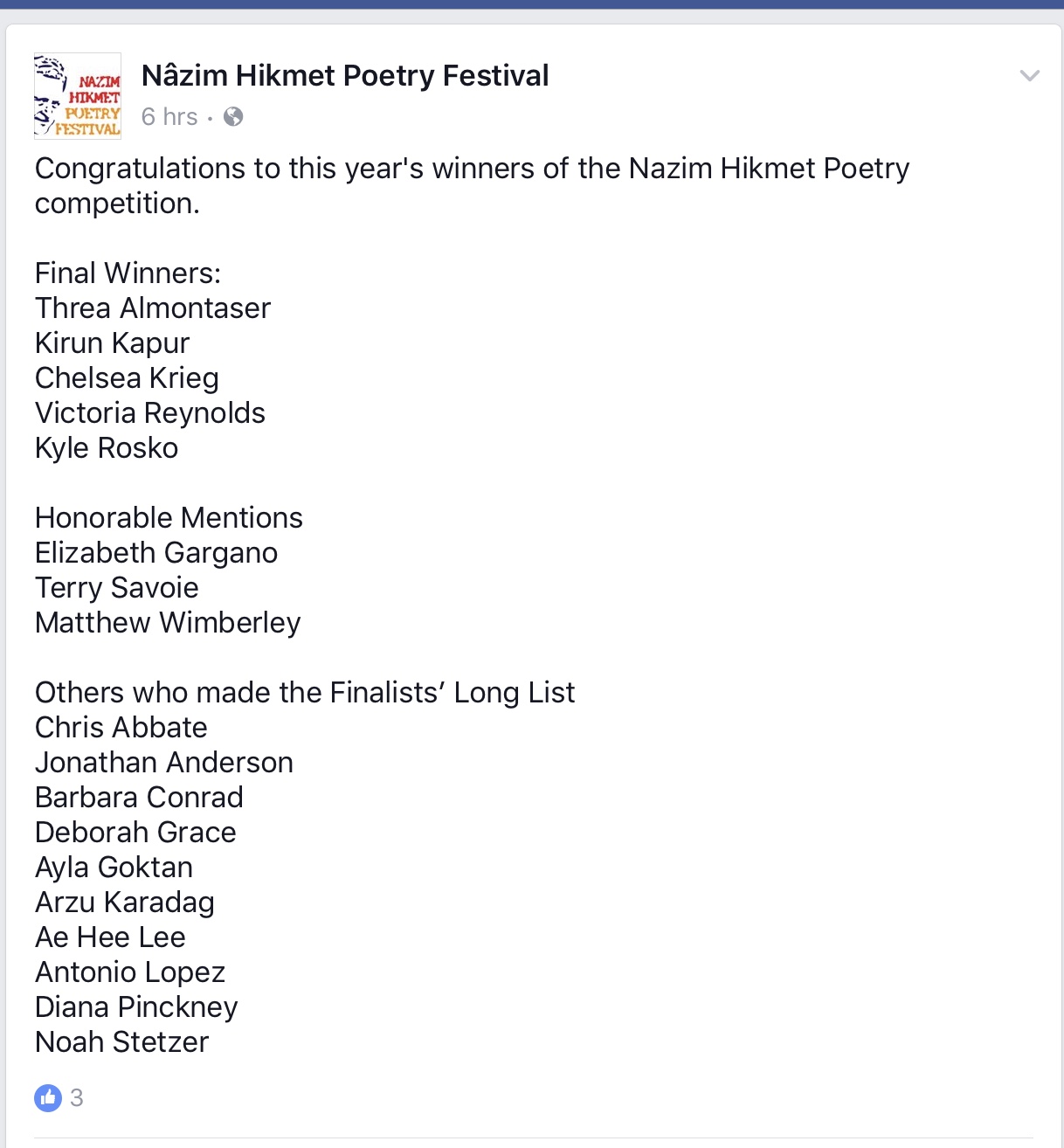
Task: Click on the name Kirun Kapur
Action: pyautogui.click(x=112, y=343)
